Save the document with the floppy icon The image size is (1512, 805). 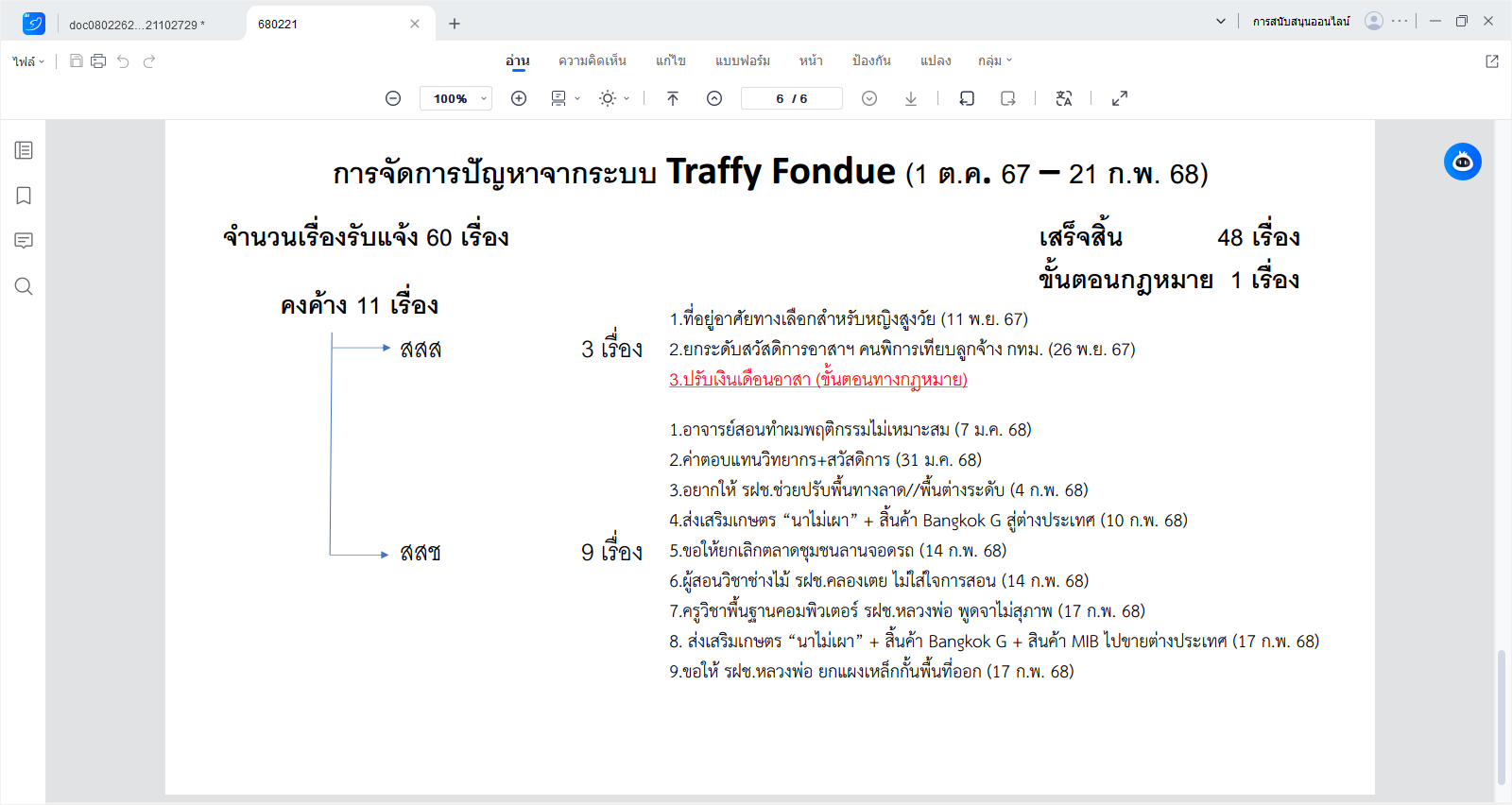pyautogui.click(x=77, y=60)
